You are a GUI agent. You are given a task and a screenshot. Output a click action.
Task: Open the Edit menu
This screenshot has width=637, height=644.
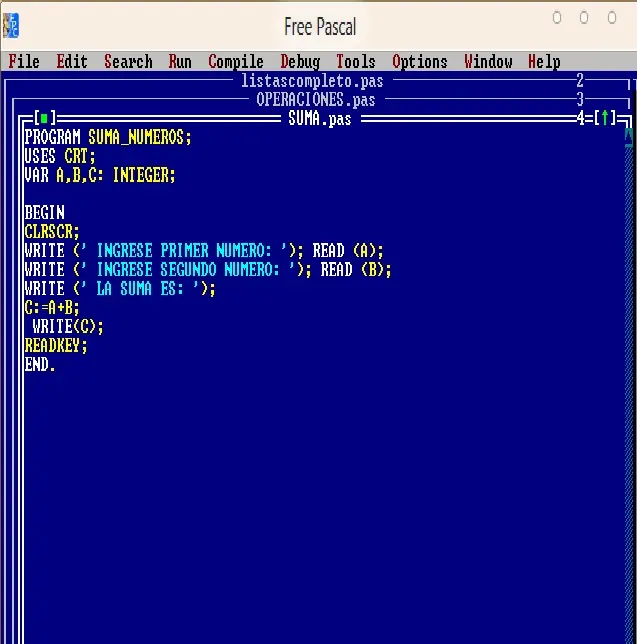coord(72,62)
